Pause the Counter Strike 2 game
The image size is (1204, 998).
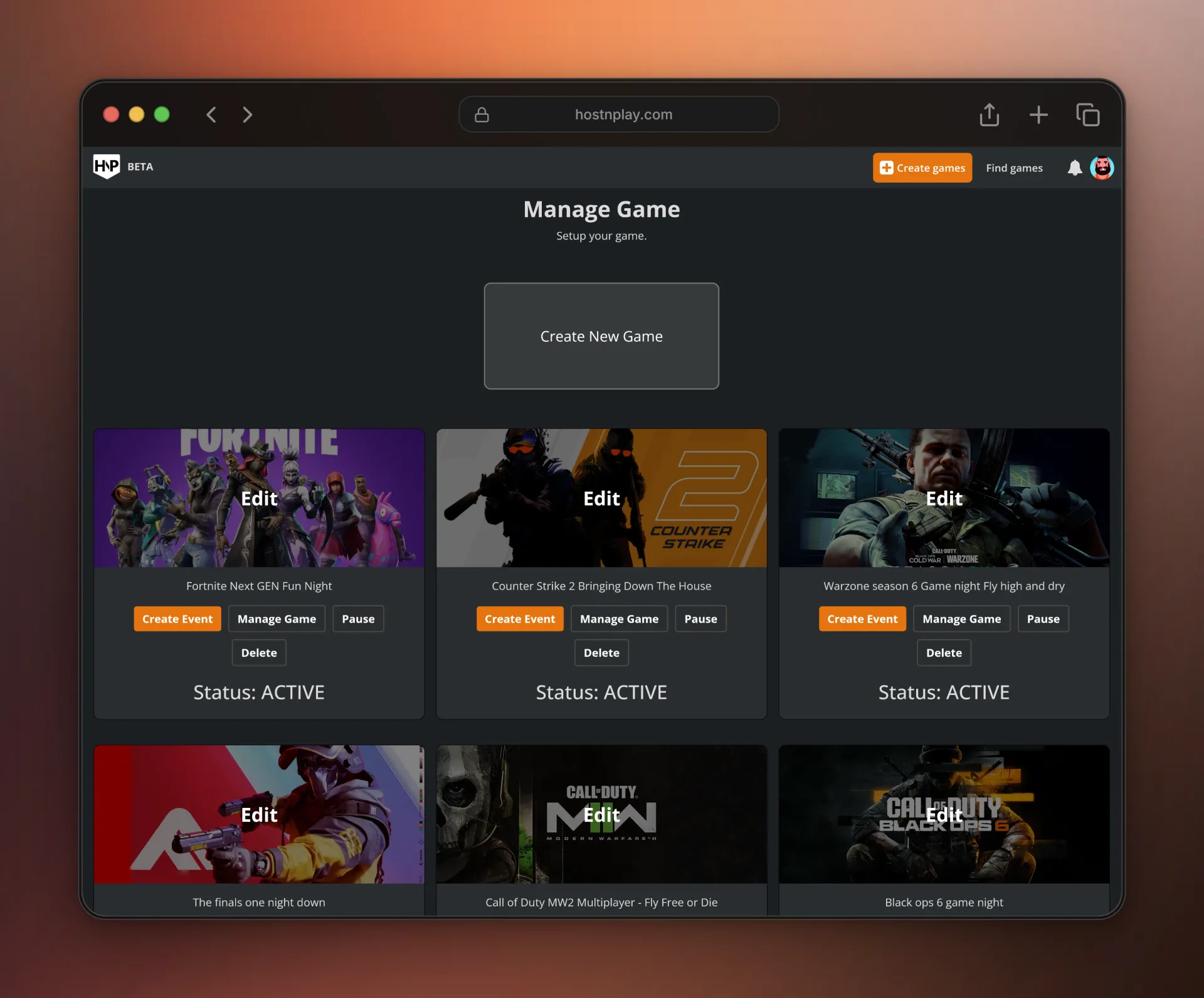coord(700,618)
